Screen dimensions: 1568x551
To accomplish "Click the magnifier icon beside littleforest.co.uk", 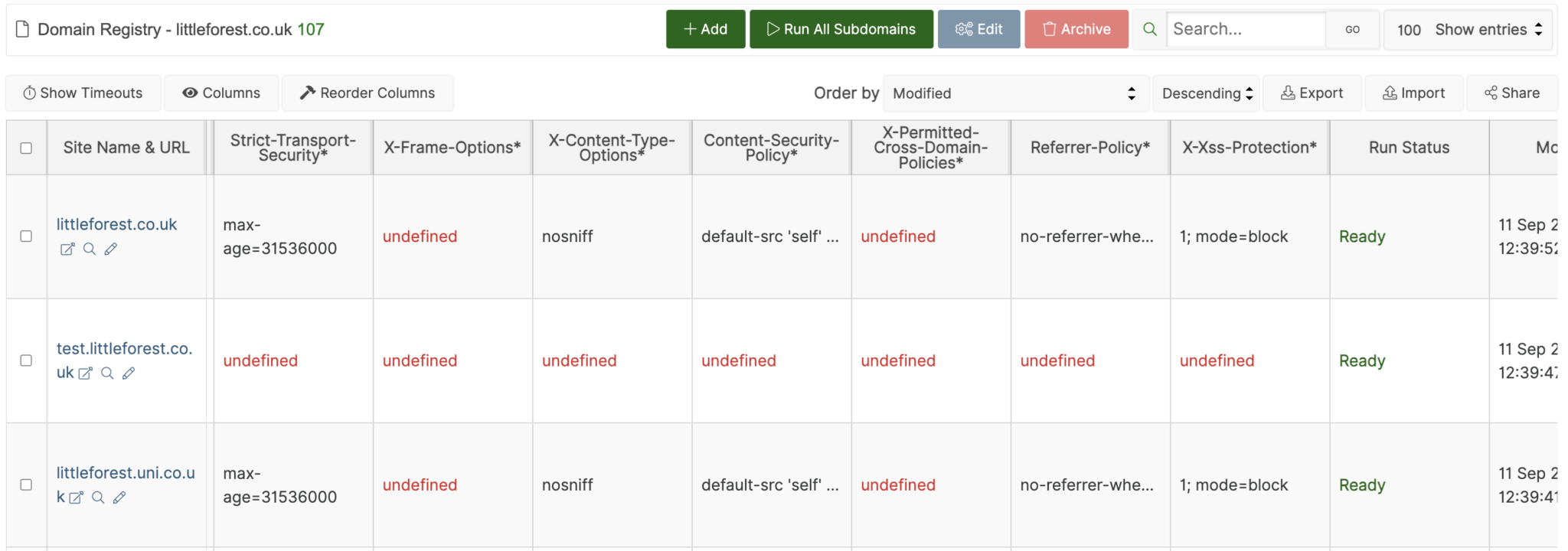I will tap(90, 249).
